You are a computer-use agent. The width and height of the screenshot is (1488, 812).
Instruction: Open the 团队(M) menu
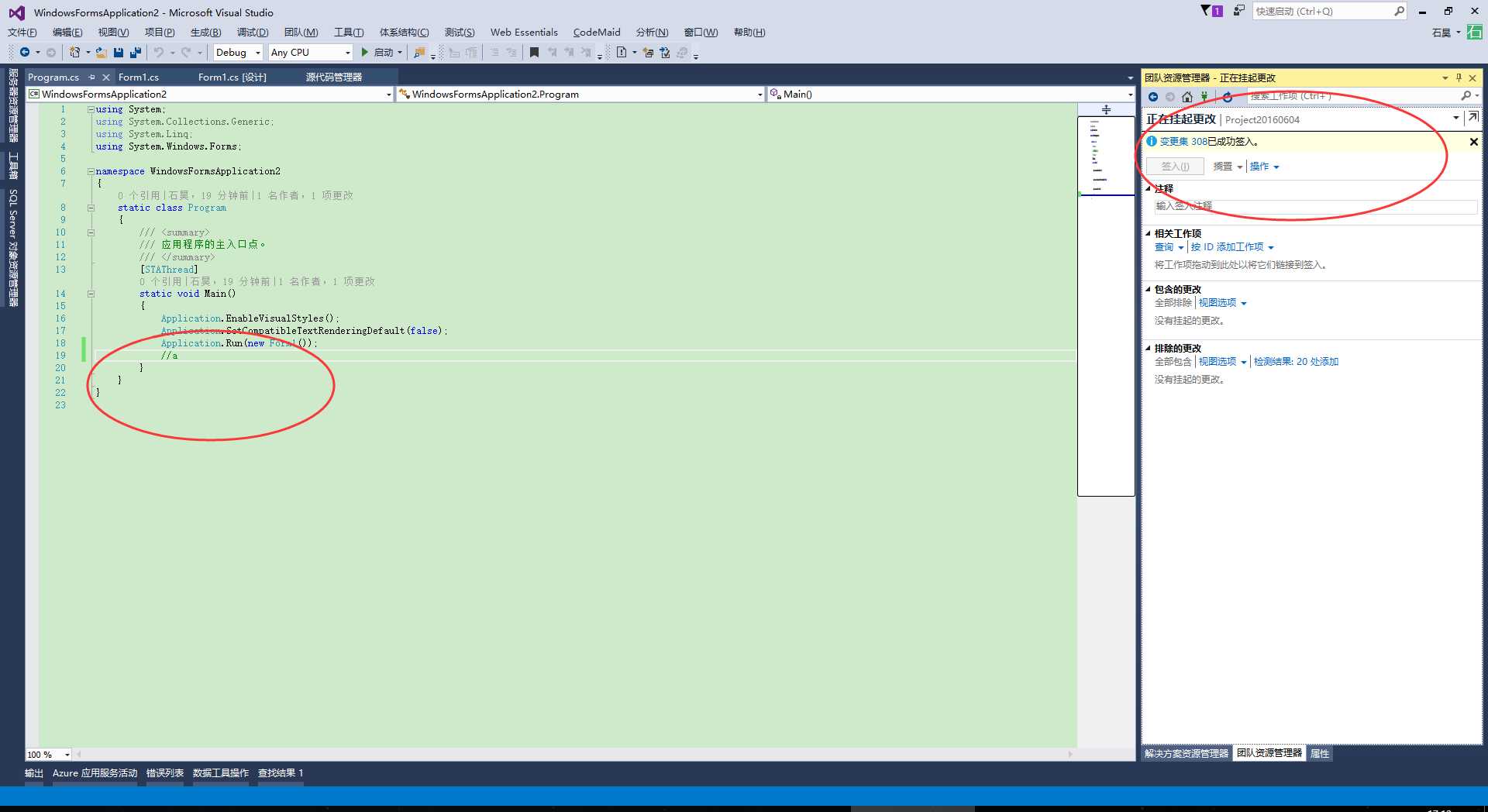coord(301,33)
